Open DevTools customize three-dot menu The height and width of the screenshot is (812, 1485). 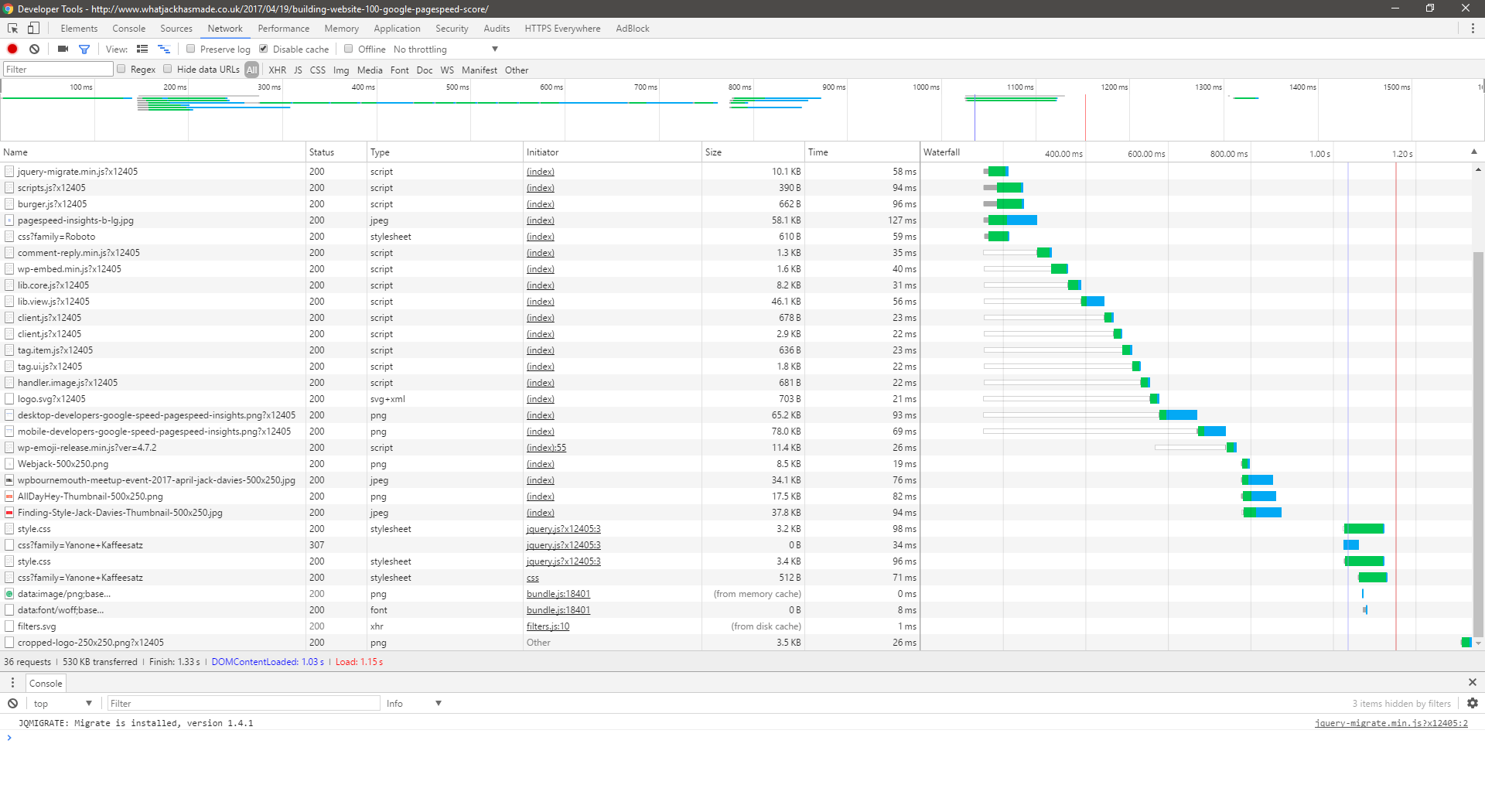[x=1473, y=29]
